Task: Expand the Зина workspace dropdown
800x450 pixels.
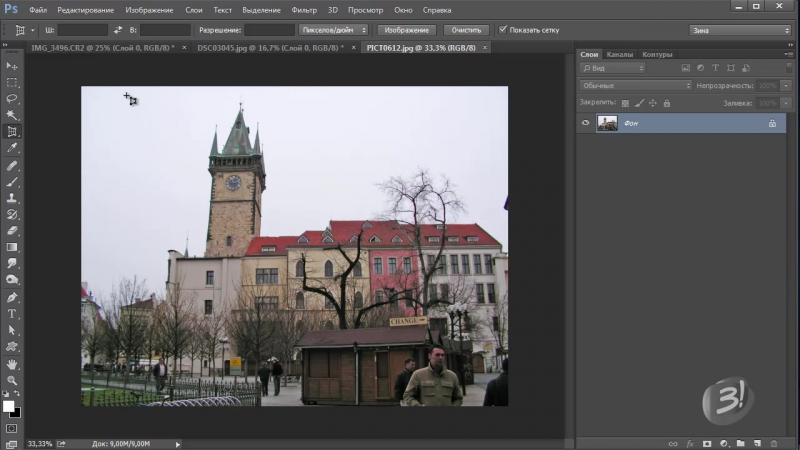Action: (x=740, y=30)
